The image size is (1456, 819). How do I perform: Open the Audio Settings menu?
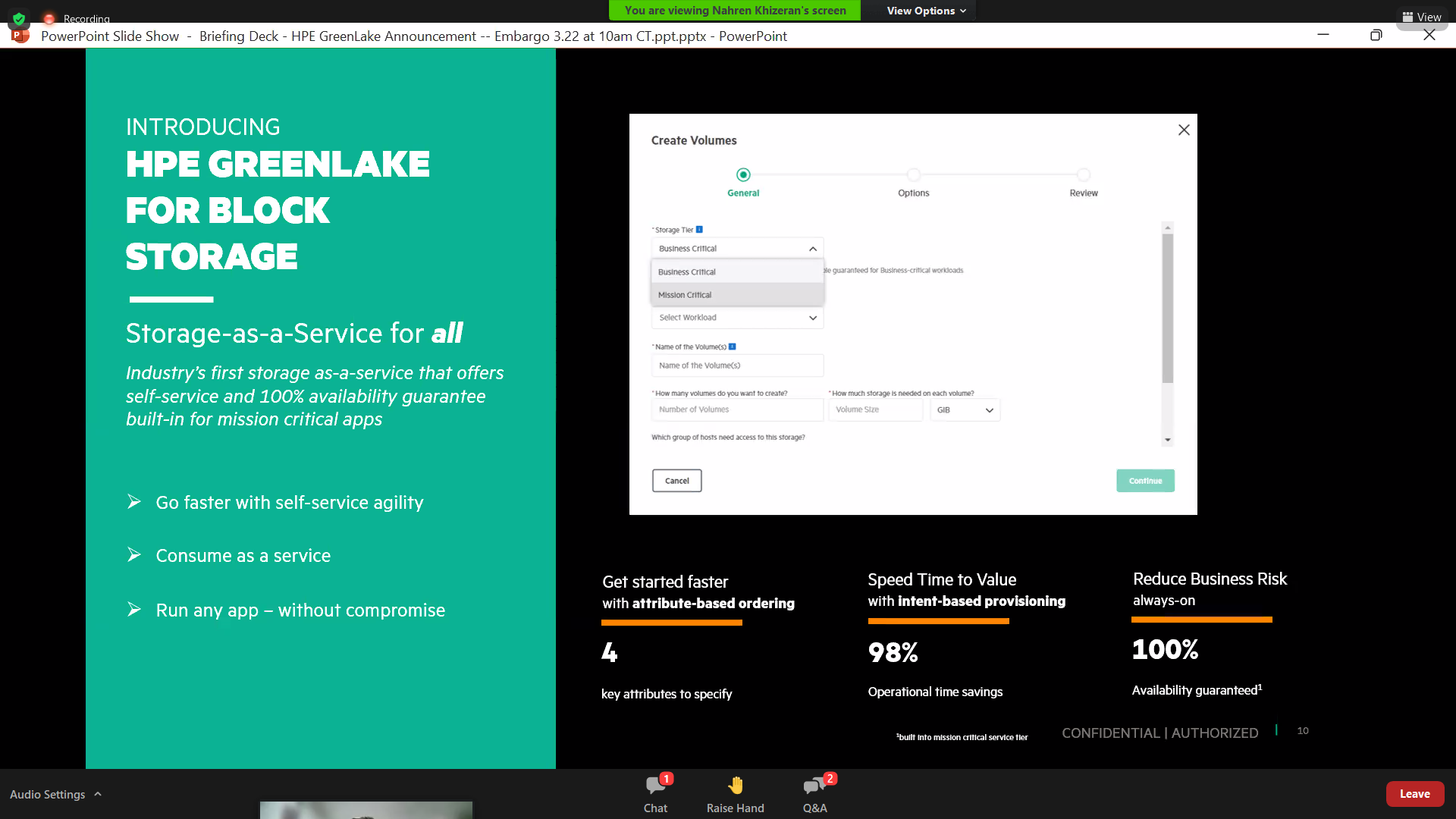(x=55, y=794)
